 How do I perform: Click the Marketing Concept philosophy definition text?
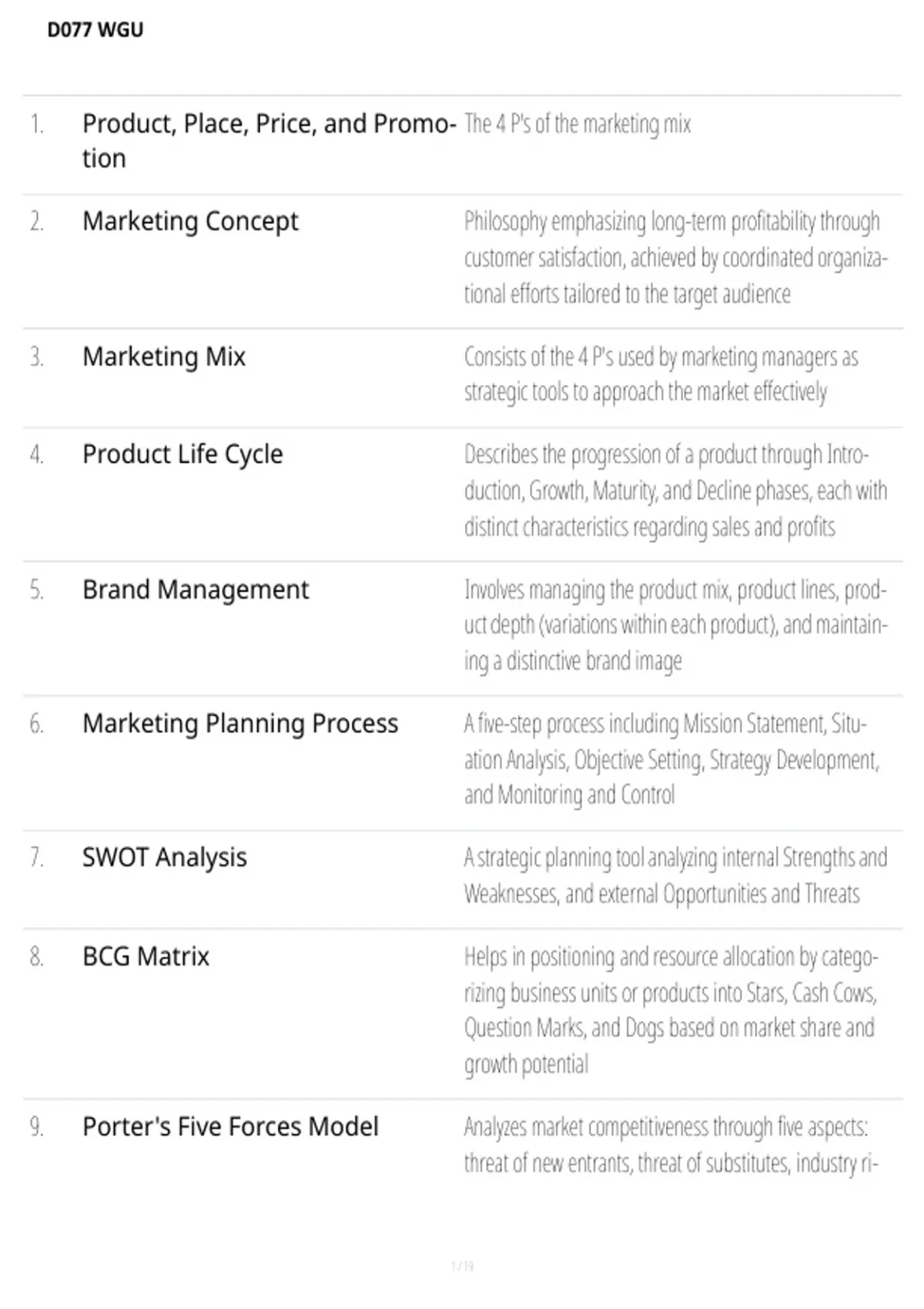tap(675, 258)
